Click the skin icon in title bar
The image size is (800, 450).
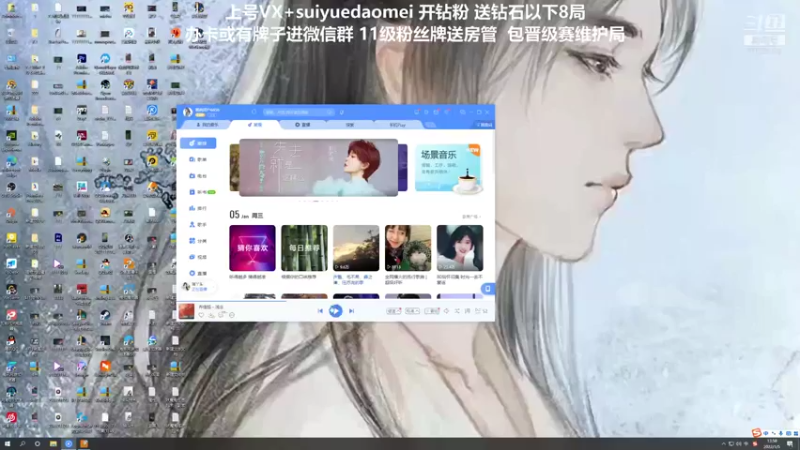[x=436, y=112]
